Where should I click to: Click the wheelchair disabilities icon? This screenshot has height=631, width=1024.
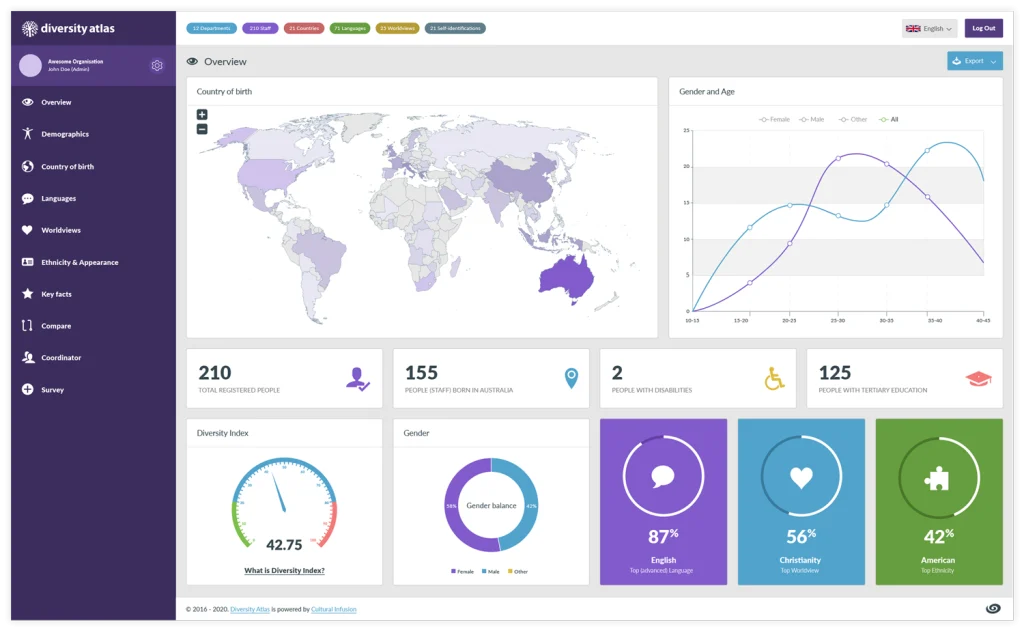point(775,379)
